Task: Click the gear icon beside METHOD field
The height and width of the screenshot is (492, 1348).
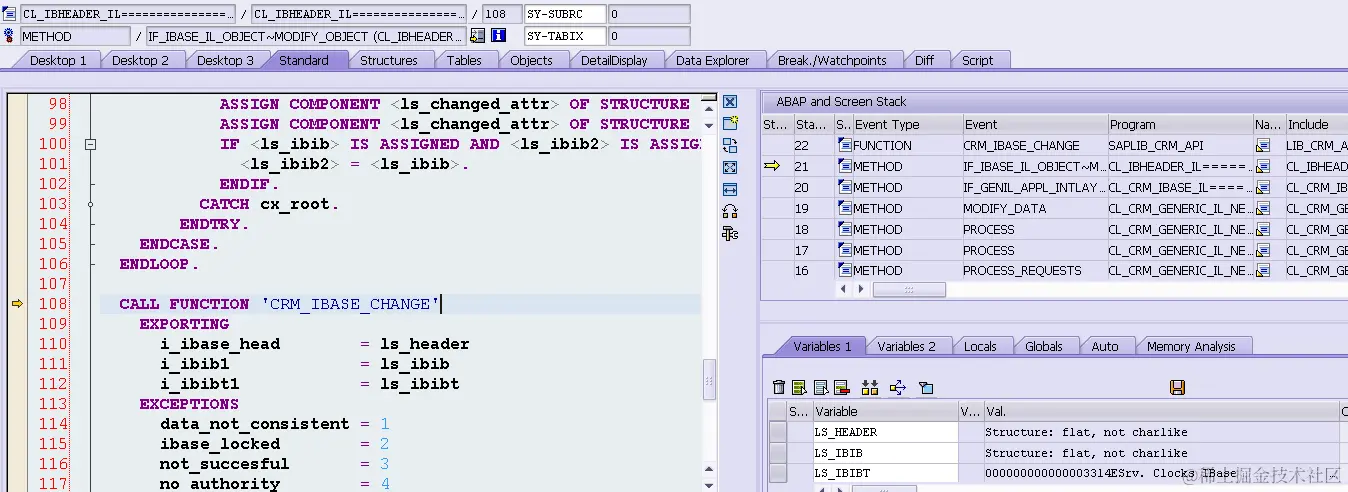Action: 9,36
